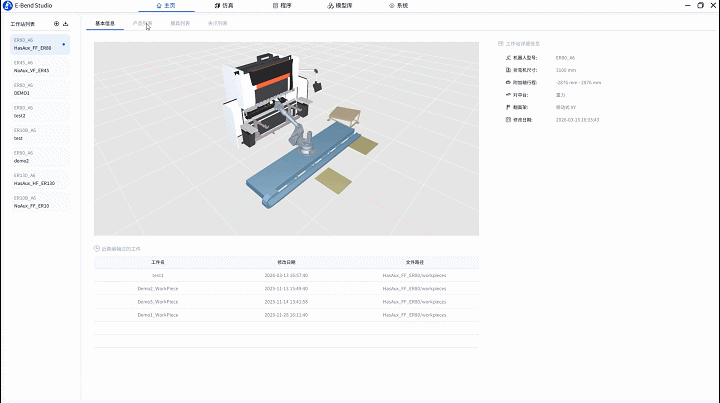The height and width of the screenshot is (403, 720).
Task: Select workstation DEMO1
Action: [x=40, y=89]
